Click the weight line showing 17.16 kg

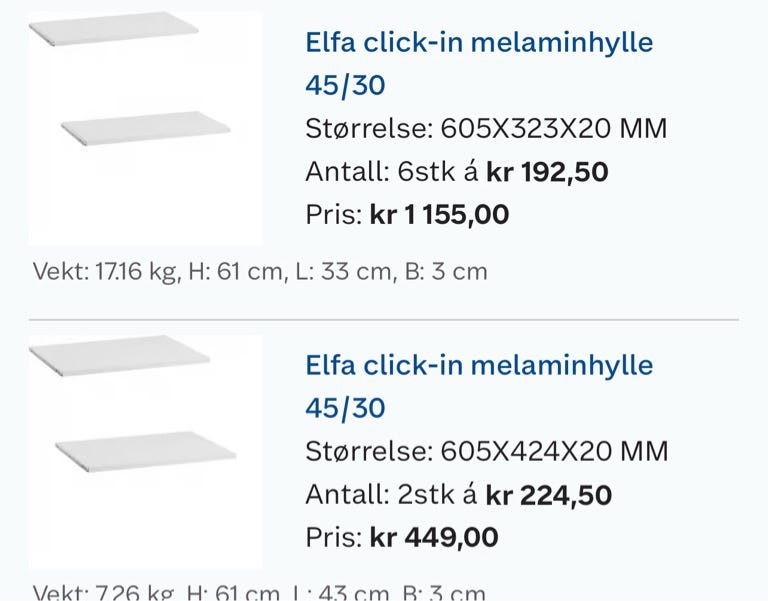tap(259, 272)
